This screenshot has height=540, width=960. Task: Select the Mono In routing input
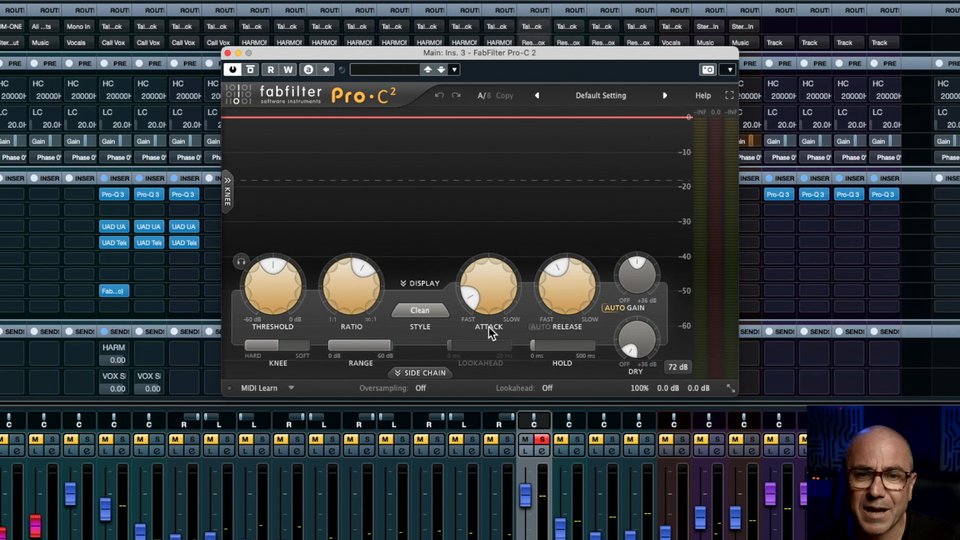[78, 26]
